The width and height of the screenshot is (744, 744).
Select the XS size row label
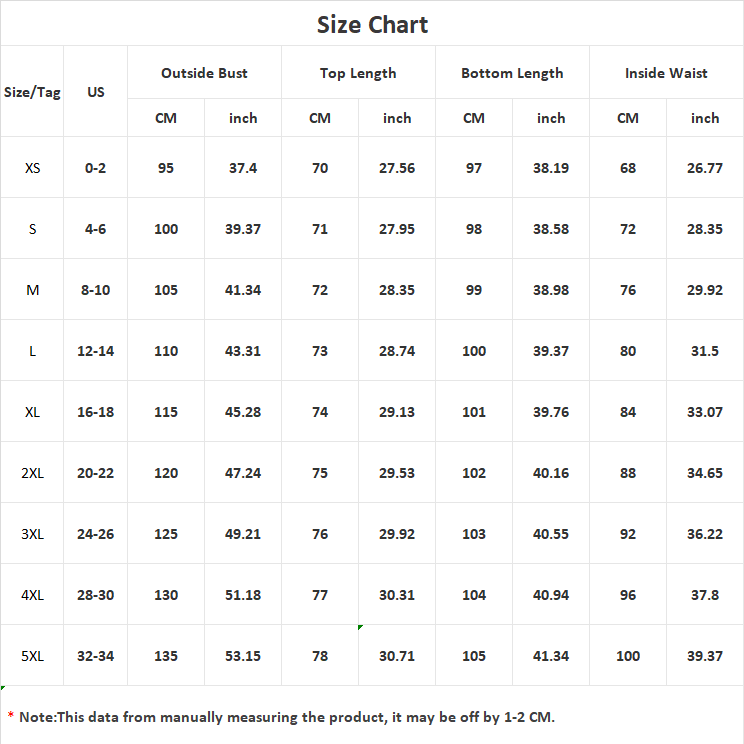(x=32, y=168)
